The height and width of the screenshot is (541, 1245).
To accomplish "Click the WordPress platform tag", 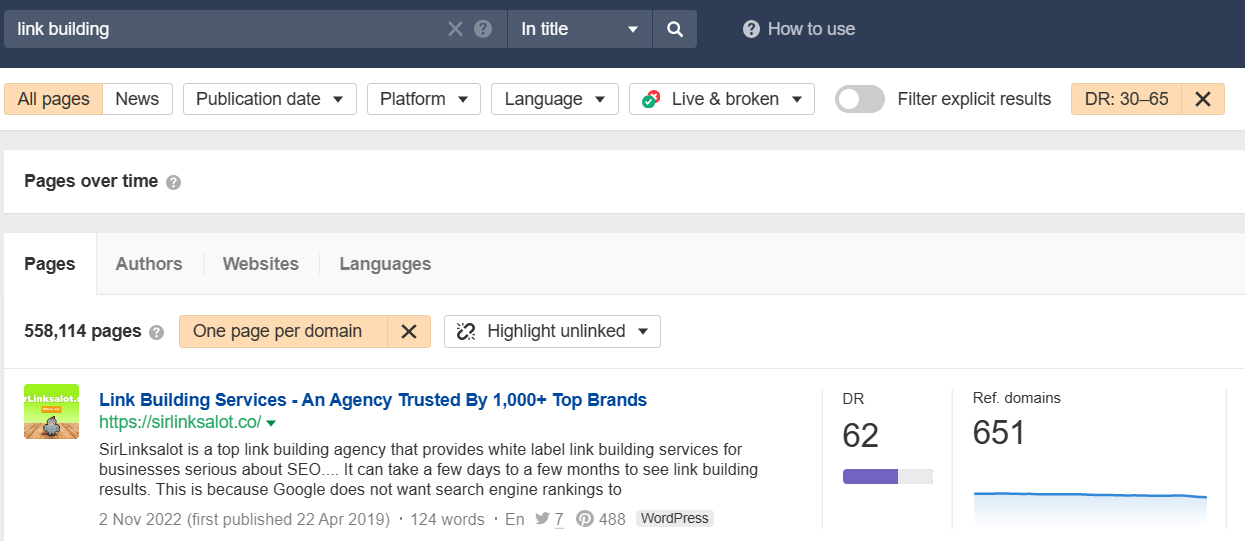I will 675,519.
